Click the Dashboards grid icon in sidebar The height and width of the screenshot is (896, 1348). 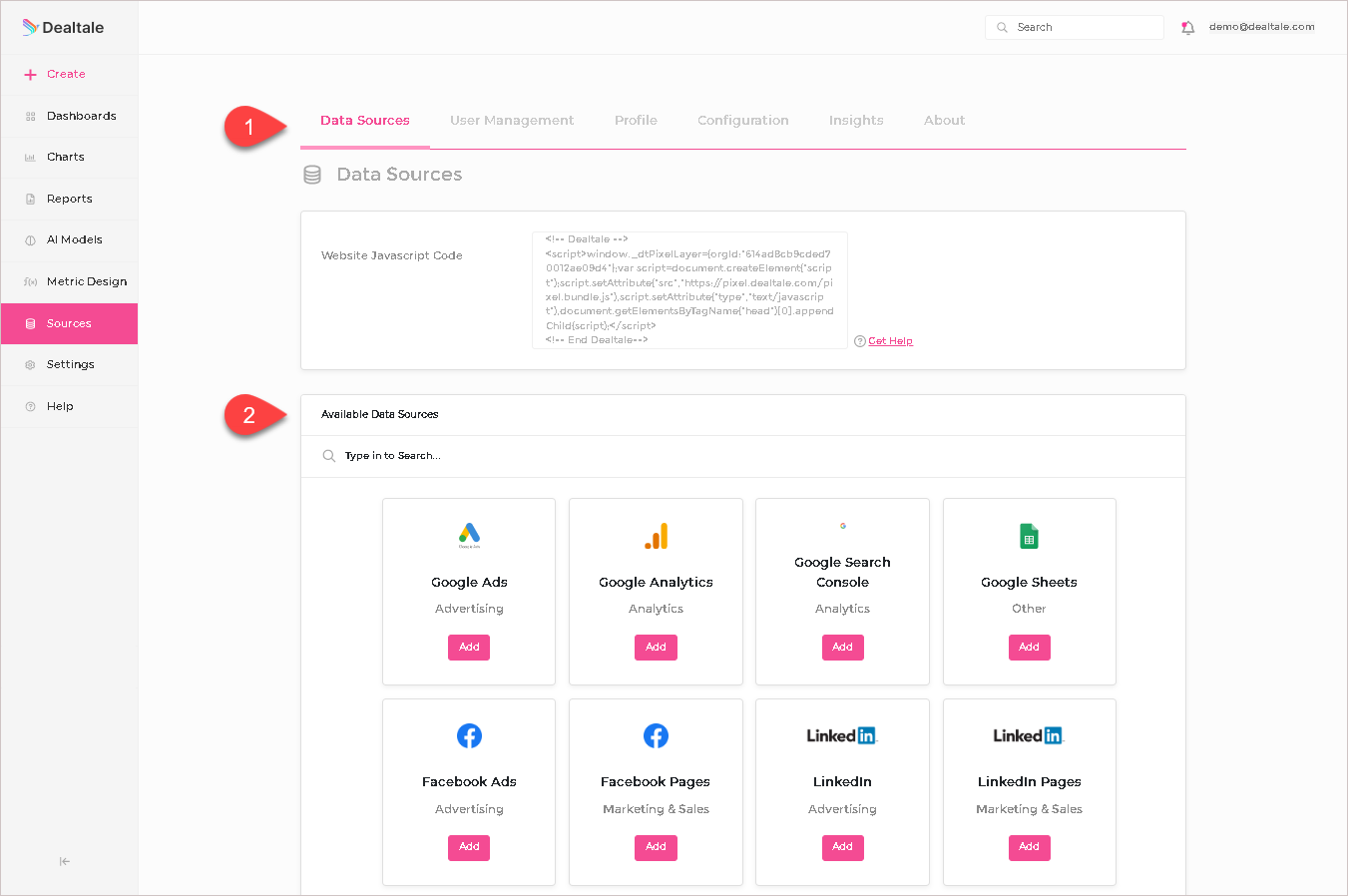[x=30, y=117]
